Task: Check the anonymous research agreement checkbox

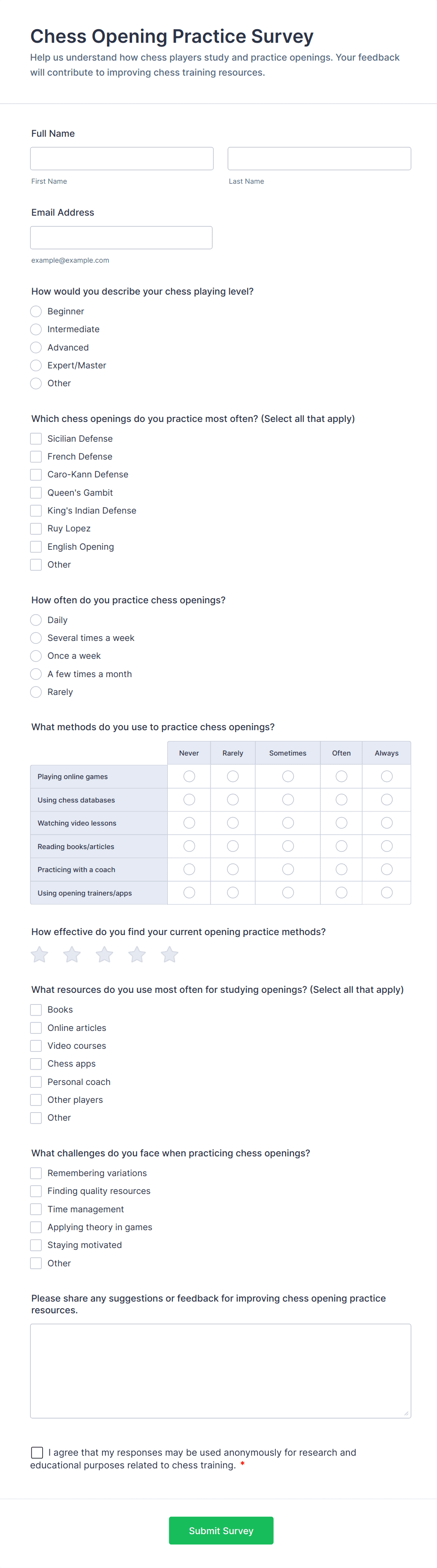Action: (x=37, y=1452)
